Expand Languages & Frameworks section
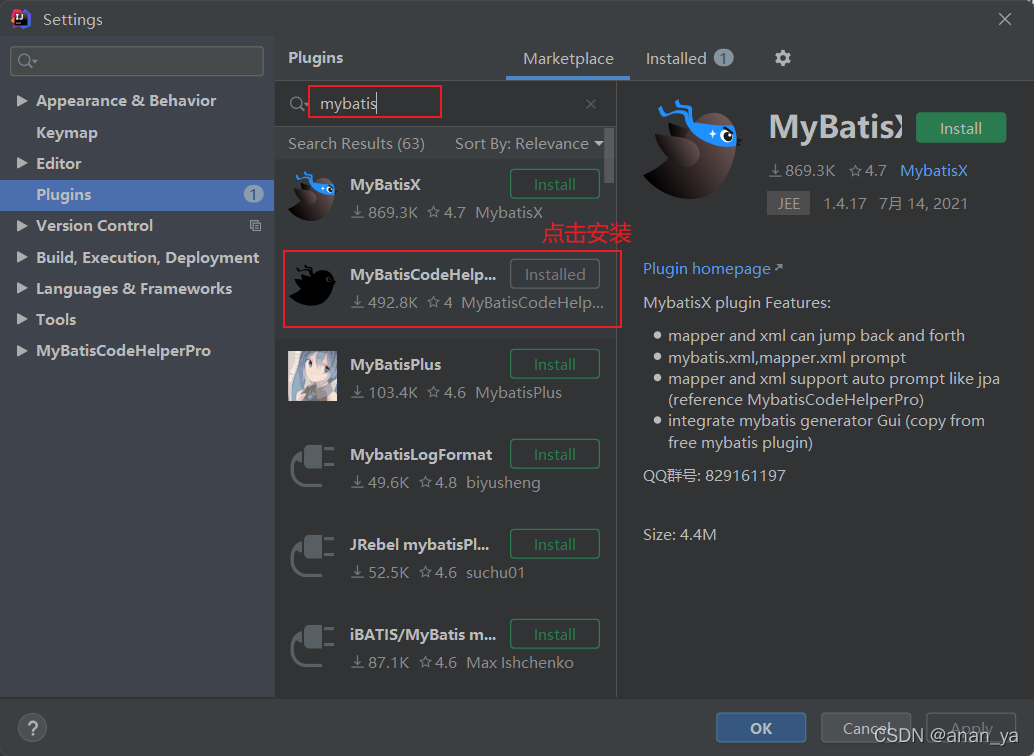 coord(22,288)
